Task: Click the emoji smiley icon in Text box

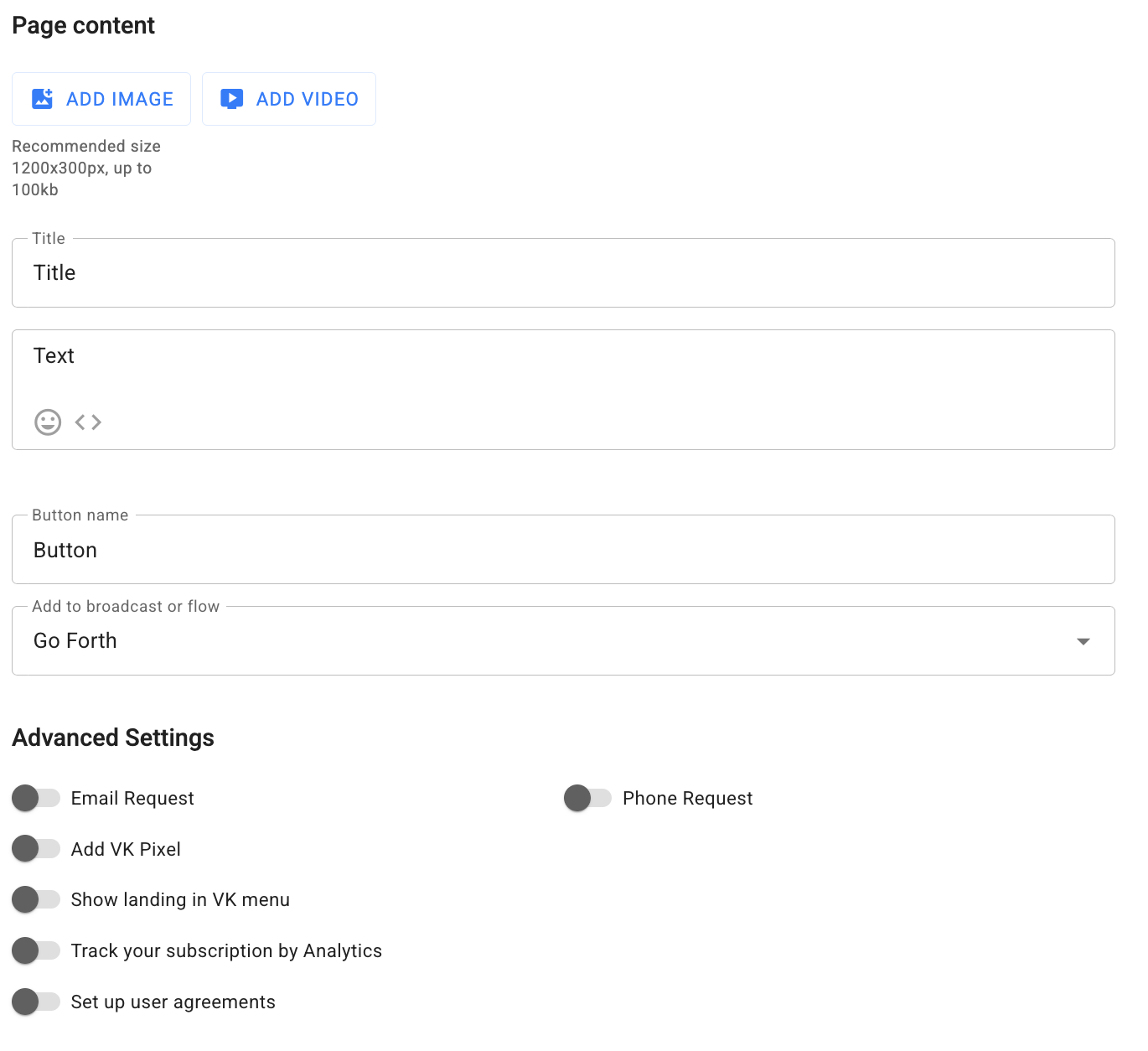Action: click(48, 422)
